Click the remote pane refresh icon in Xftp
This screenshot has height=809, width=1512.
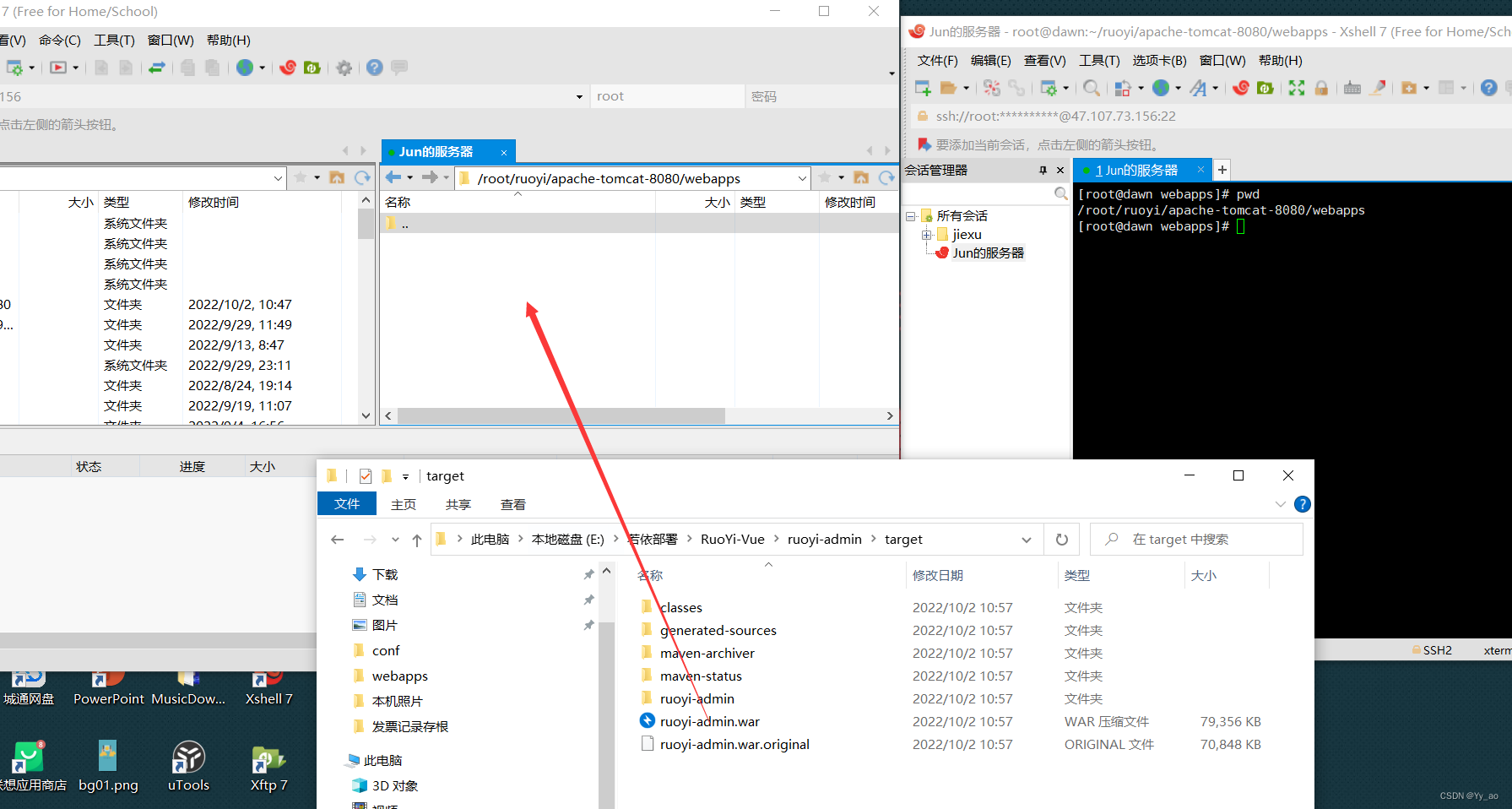(x=886, y=177)
